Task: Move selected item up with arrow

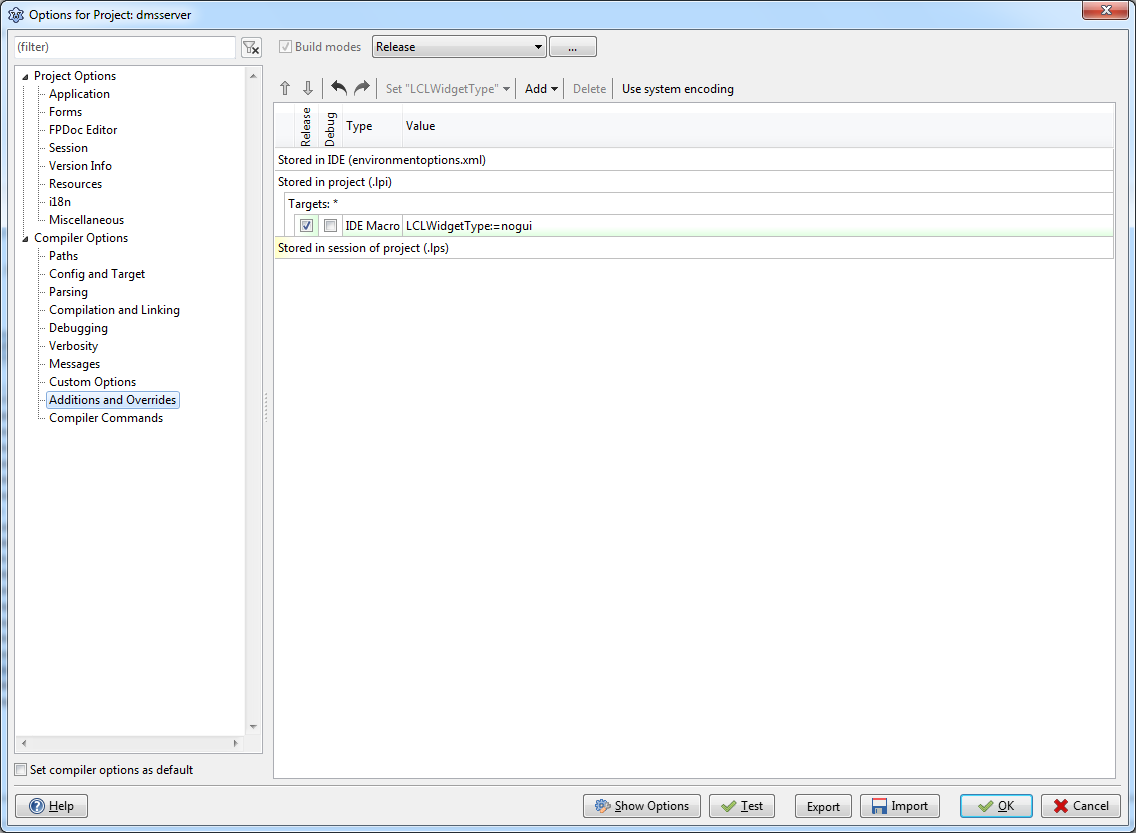Action: [x=285, y=88]
